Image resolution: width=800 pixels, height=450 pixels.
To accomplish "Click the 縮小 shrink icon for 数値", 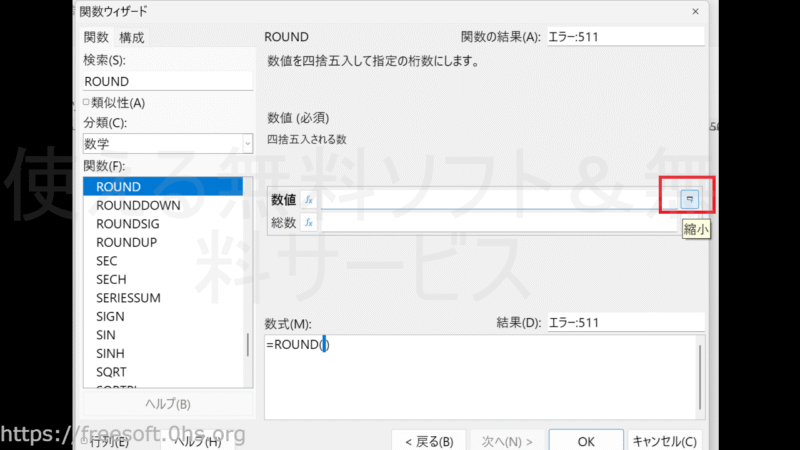I will [688, 200].
